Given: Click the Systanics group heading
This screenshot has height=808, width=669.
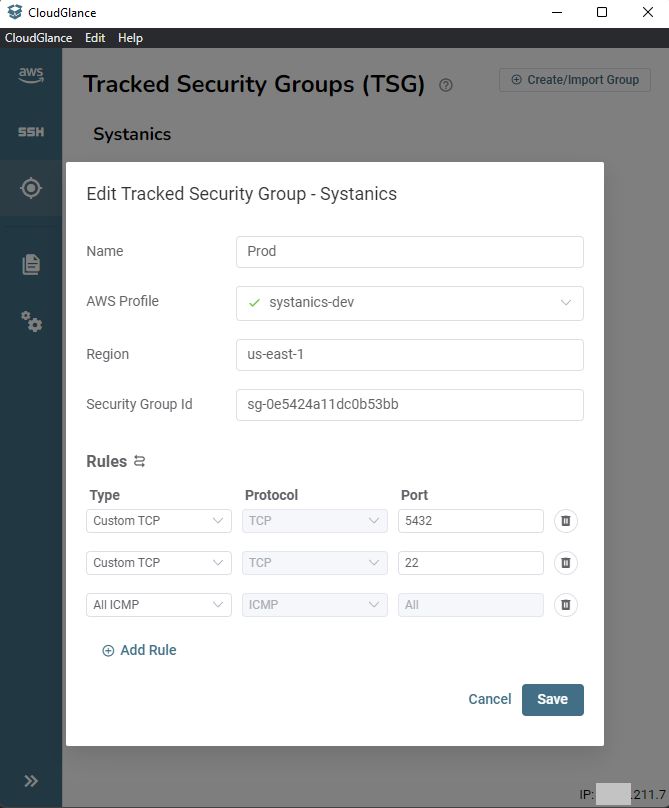Looking at the screenshot, I should pos(132,134).
